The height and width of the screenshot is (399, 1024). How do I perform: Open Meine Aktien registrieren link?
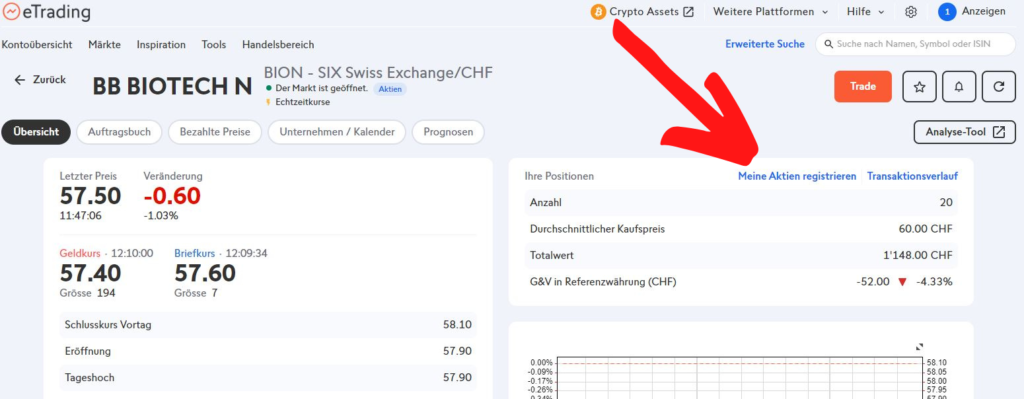(797, 176)
